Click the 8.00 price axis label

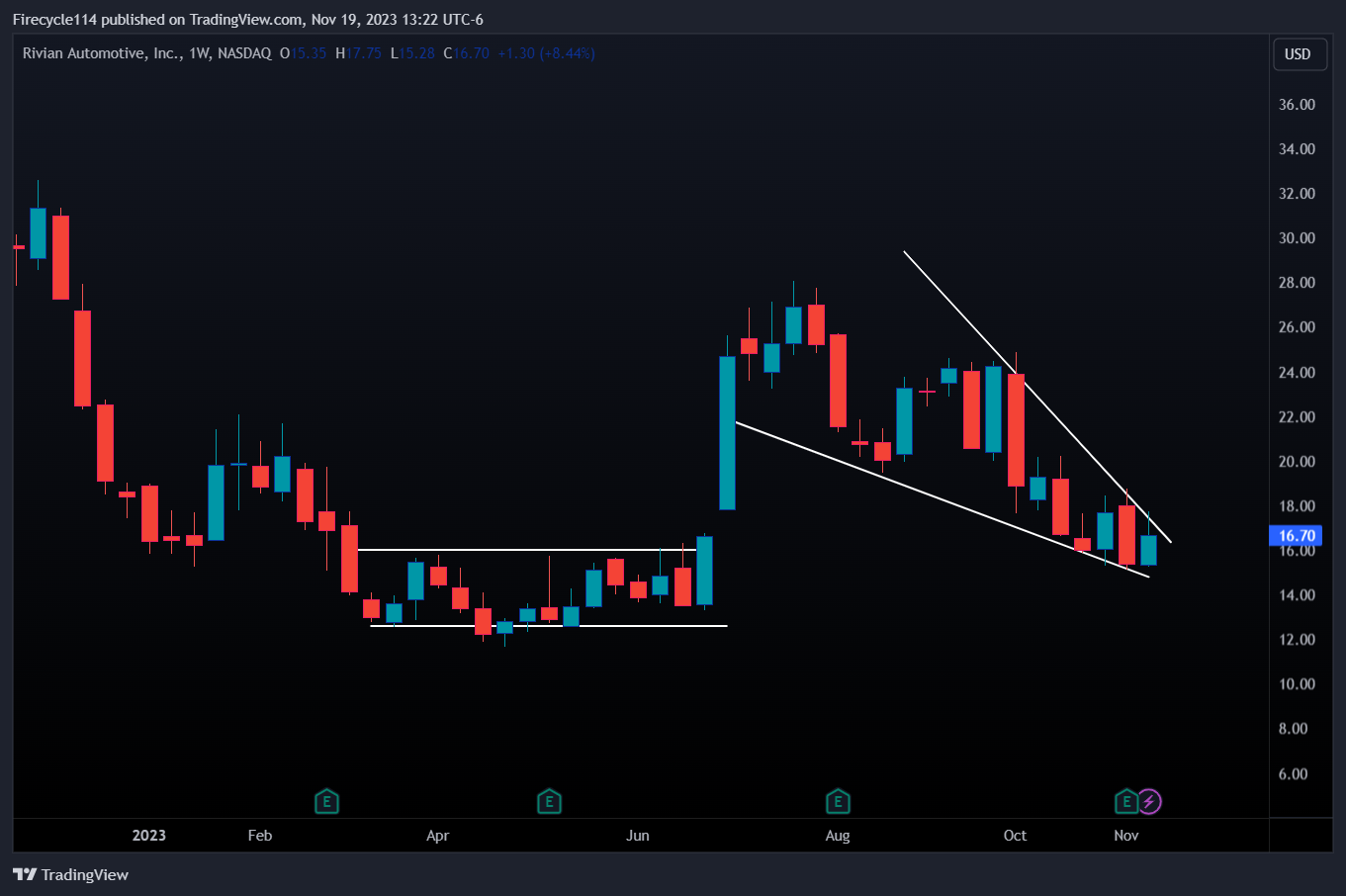(1294, 729)
